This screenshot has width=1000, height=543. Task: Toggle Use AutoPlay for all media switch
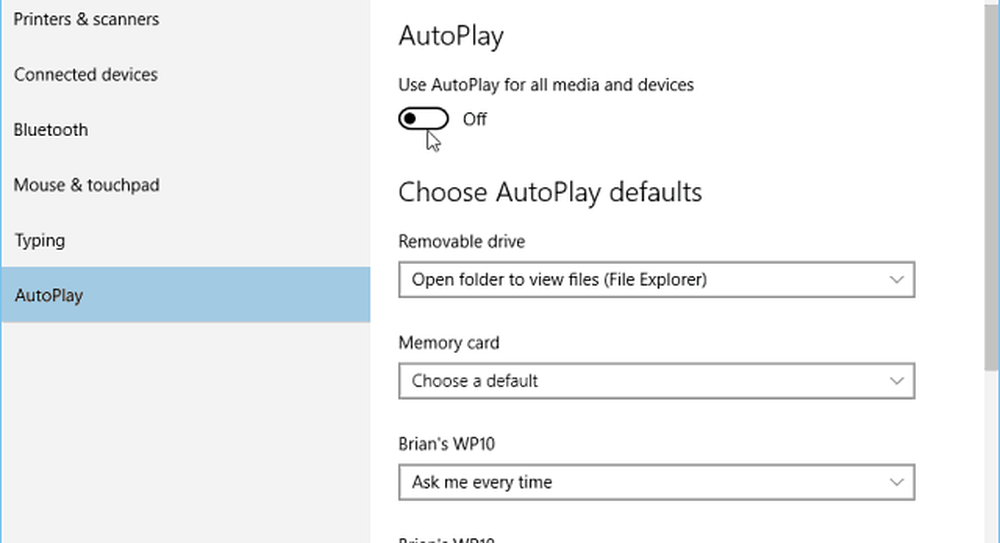point(423,119)
